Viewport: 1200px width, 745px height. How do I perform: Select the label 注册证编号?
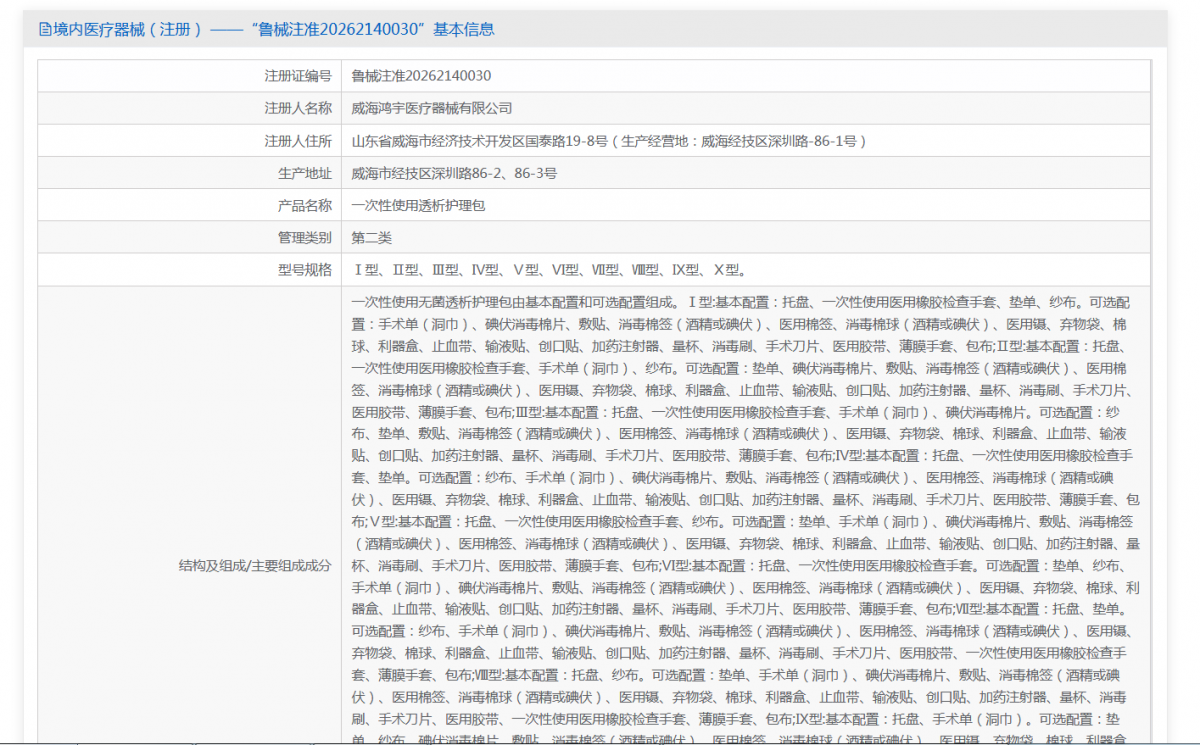(x=298, y=76)
